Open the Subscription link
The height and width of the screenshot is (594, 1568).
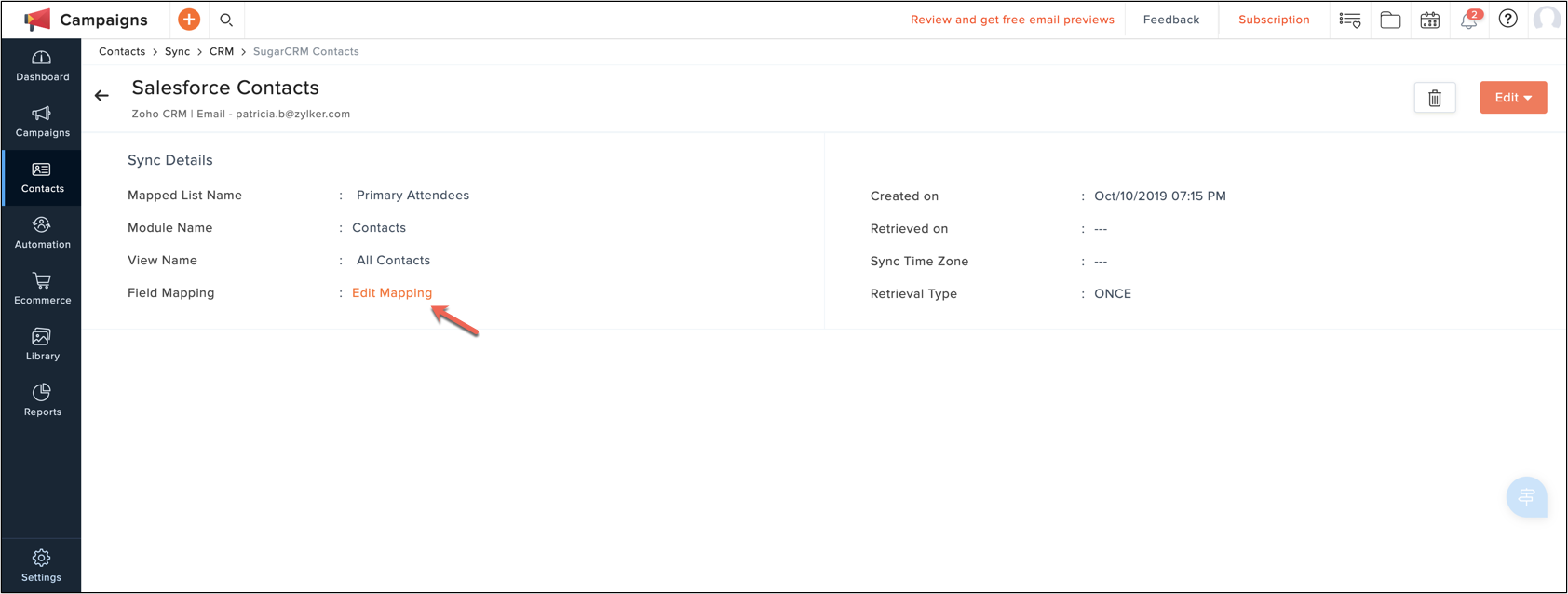click(x=1274, y=20)
